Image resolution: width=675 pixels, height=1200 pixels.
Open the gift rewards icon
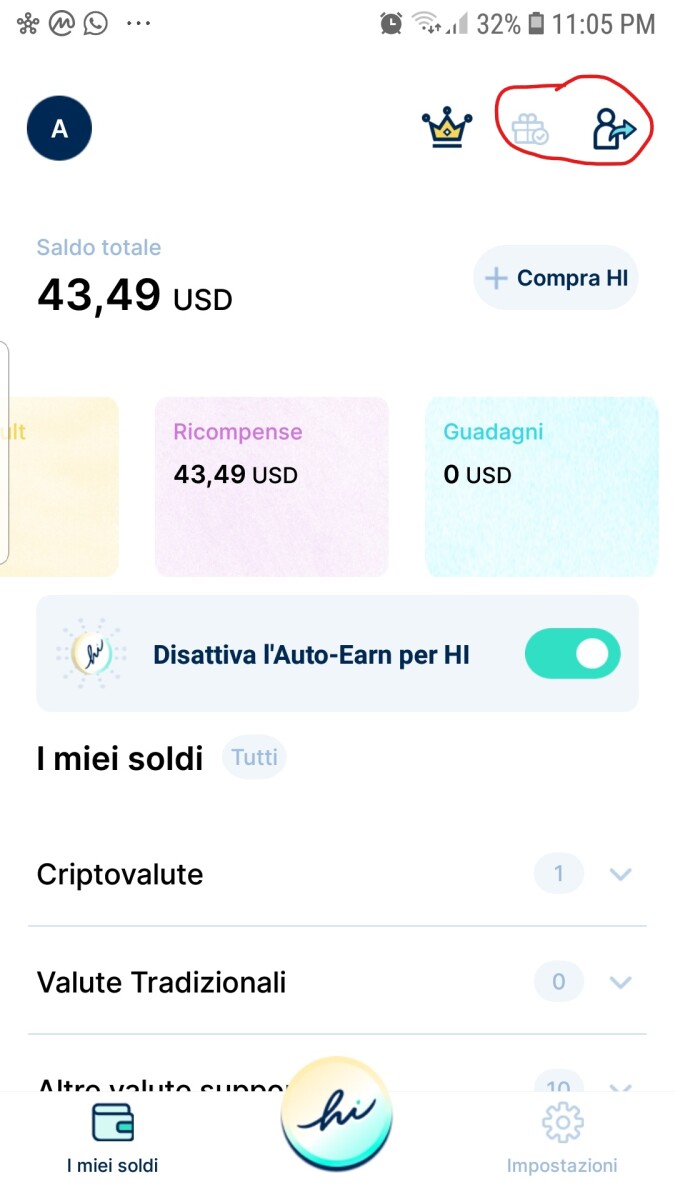click(x=529, y=130)
